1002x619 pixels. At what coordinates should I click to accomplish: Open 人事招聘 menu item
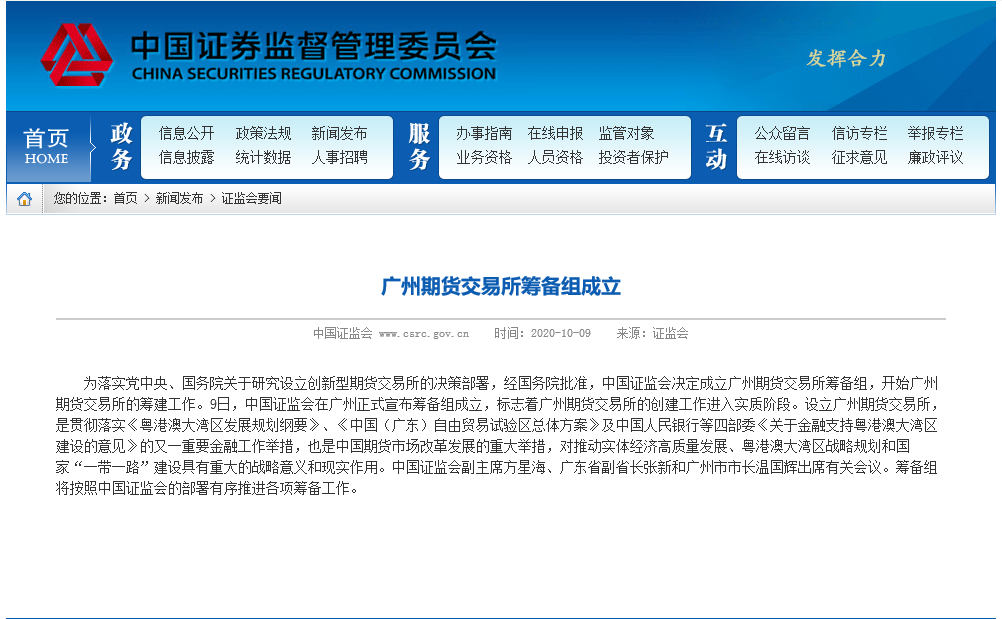[339, 157]
